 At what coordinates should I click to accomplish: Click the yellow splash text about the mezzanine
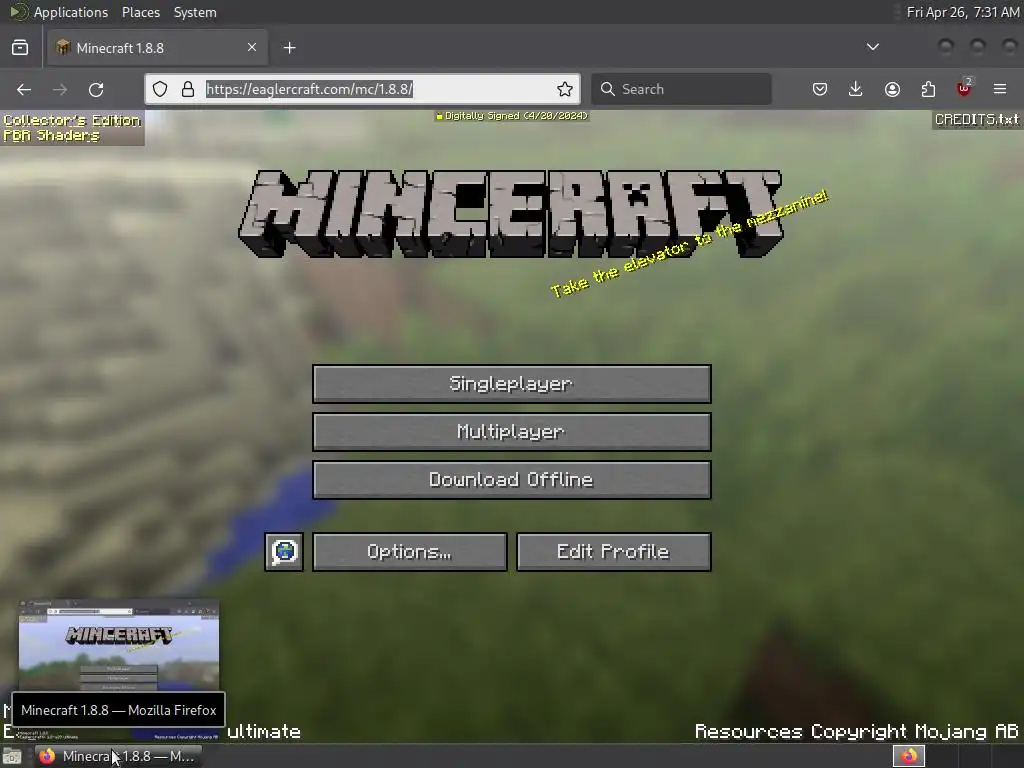click(x=689, y=244)
